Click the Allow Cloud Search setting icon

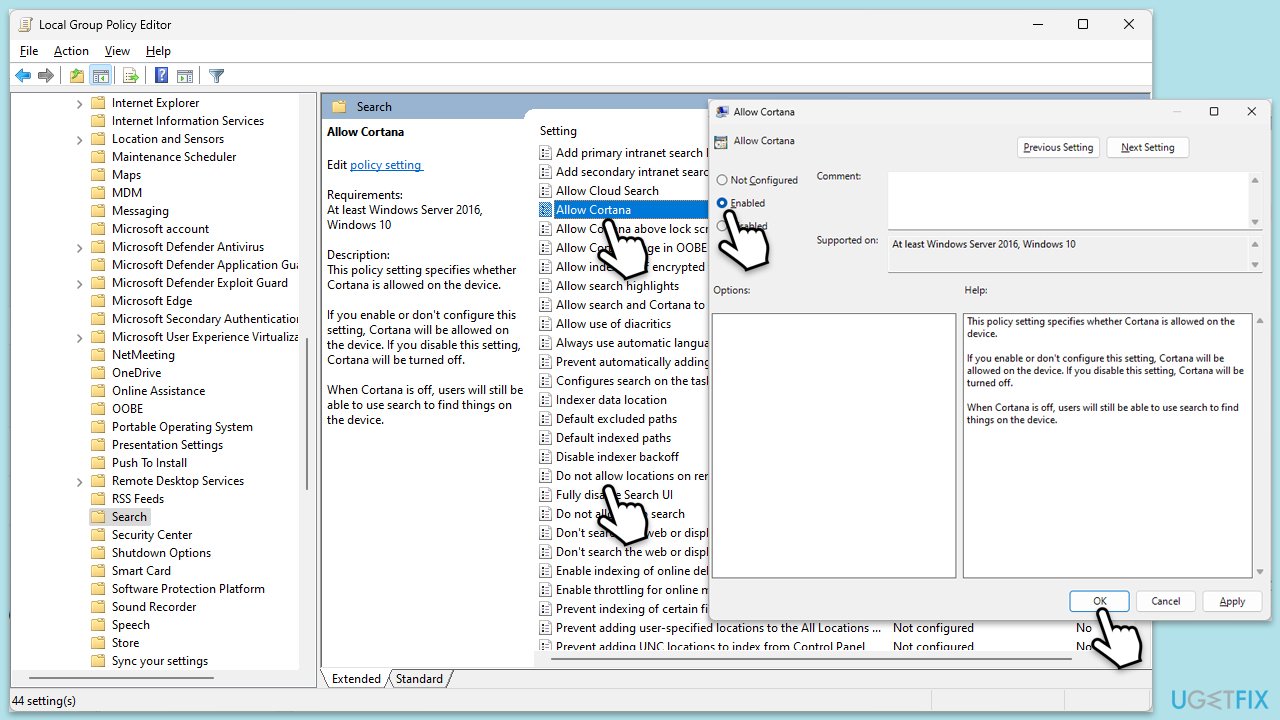pos(546,191)
